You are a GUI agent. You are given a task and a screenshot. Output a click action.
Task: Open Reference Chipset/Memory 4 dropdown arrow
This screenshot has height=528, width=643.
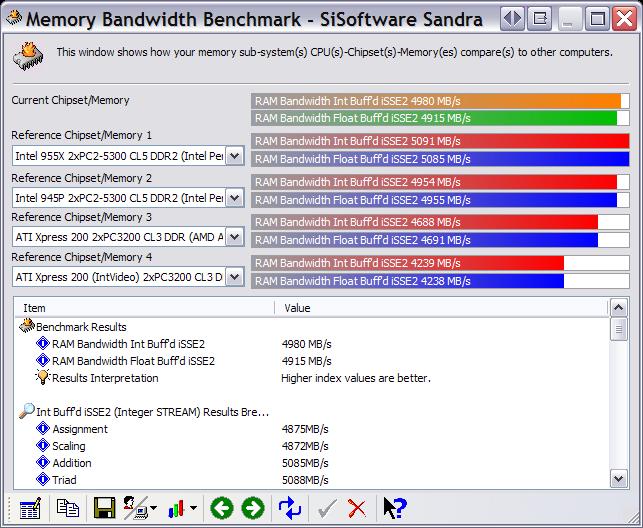235,277
